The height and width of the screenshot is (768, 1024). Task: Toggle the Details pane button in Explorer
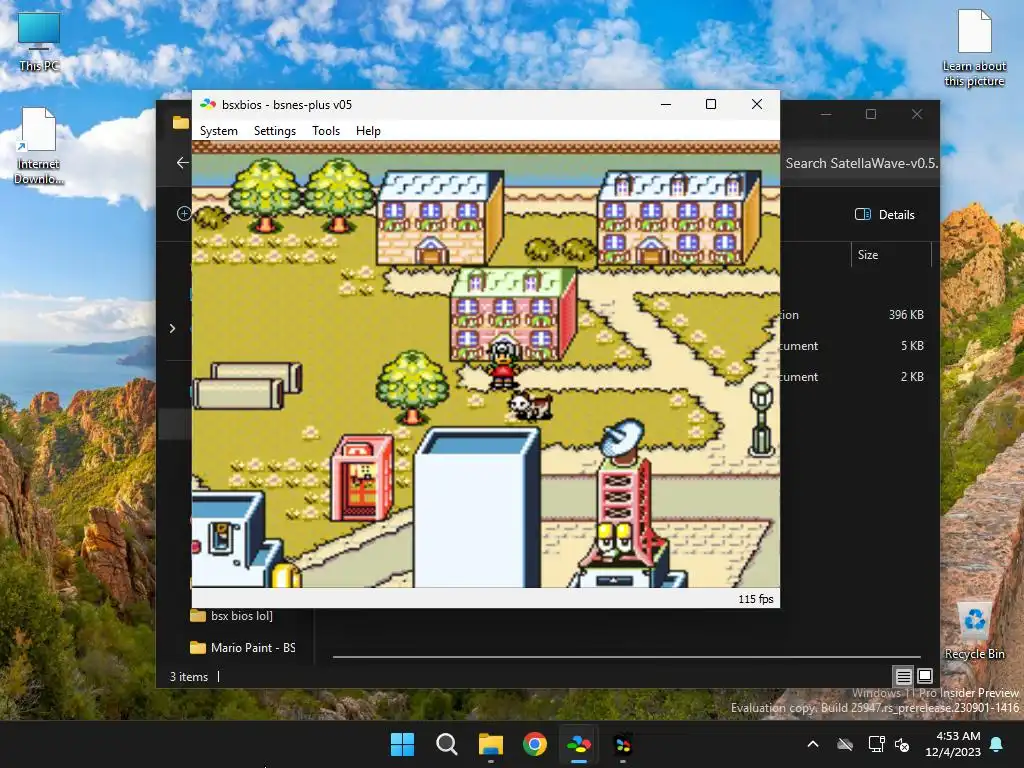pos(885,214)
